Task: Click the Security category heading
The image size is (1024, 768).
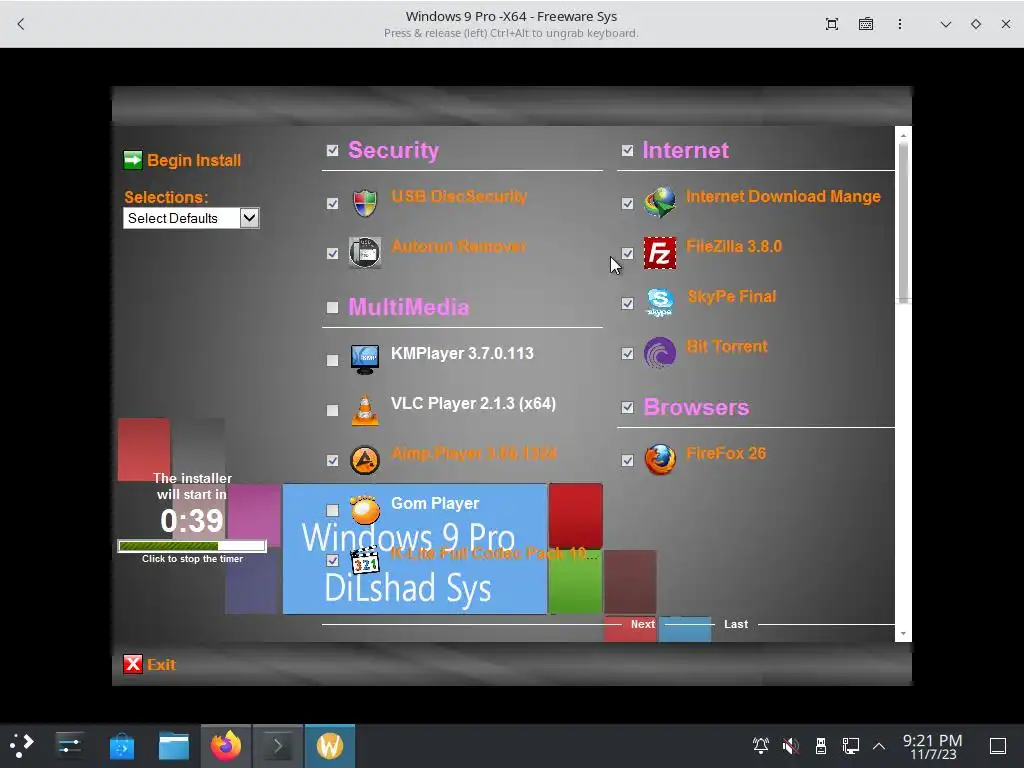Action: click(393, 150)
